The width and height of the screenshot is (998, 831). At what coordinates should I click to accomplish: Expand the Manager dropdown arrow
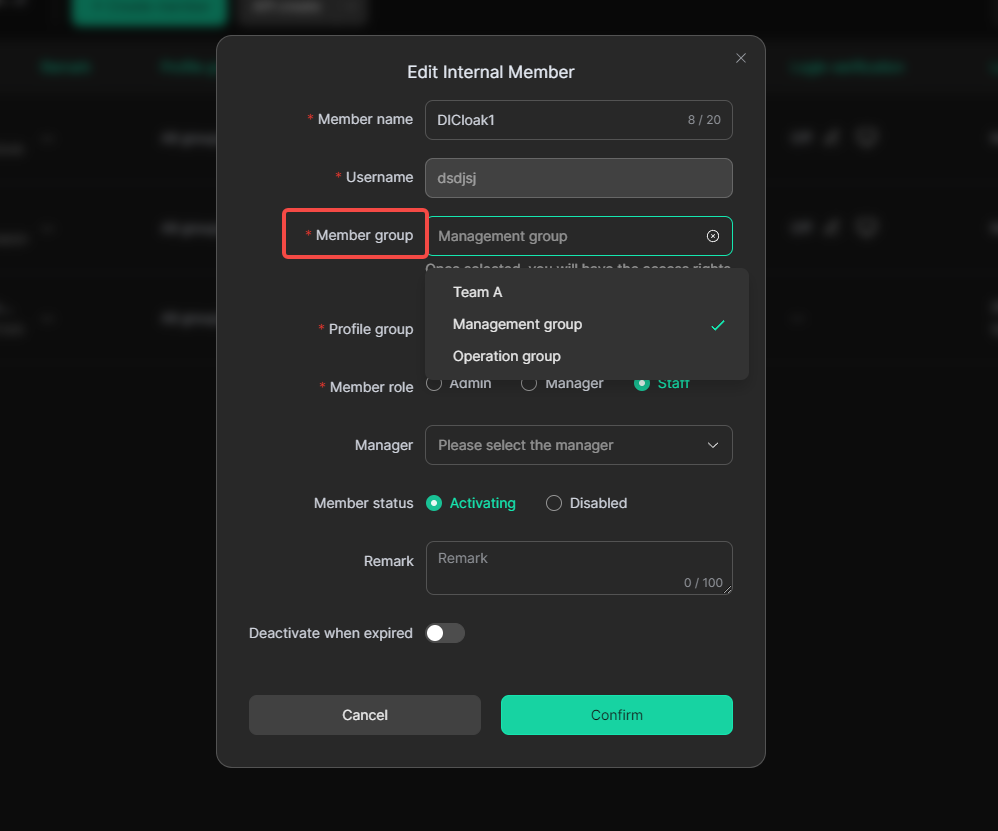(713, 445)
